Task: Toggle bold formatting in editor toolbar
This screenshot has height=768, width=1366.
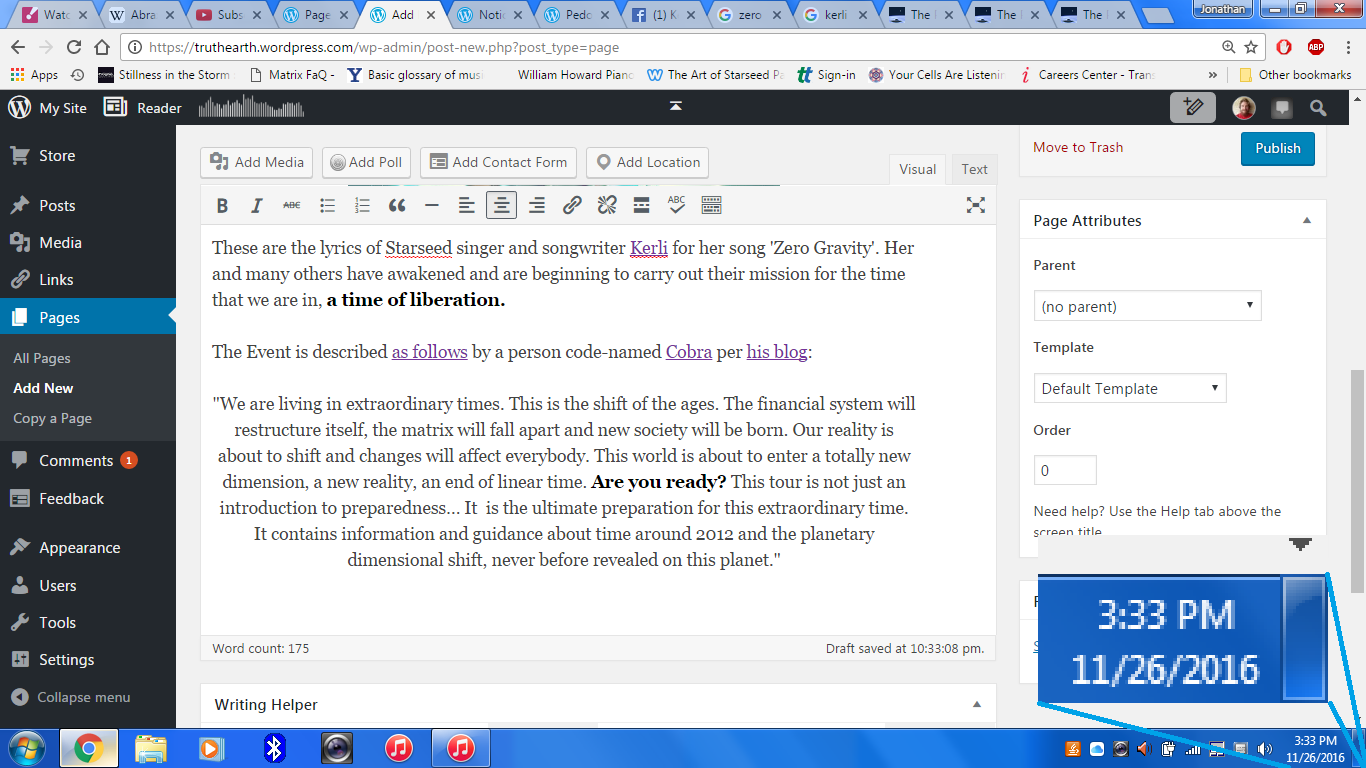Action: [223, 205]
